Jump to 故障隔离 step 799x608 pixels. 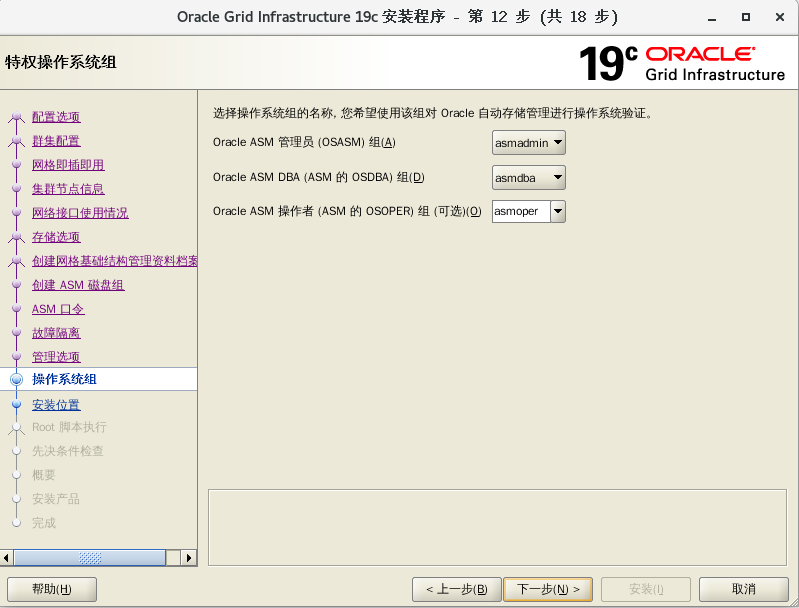pyautogui.click(x=56, y=333)
